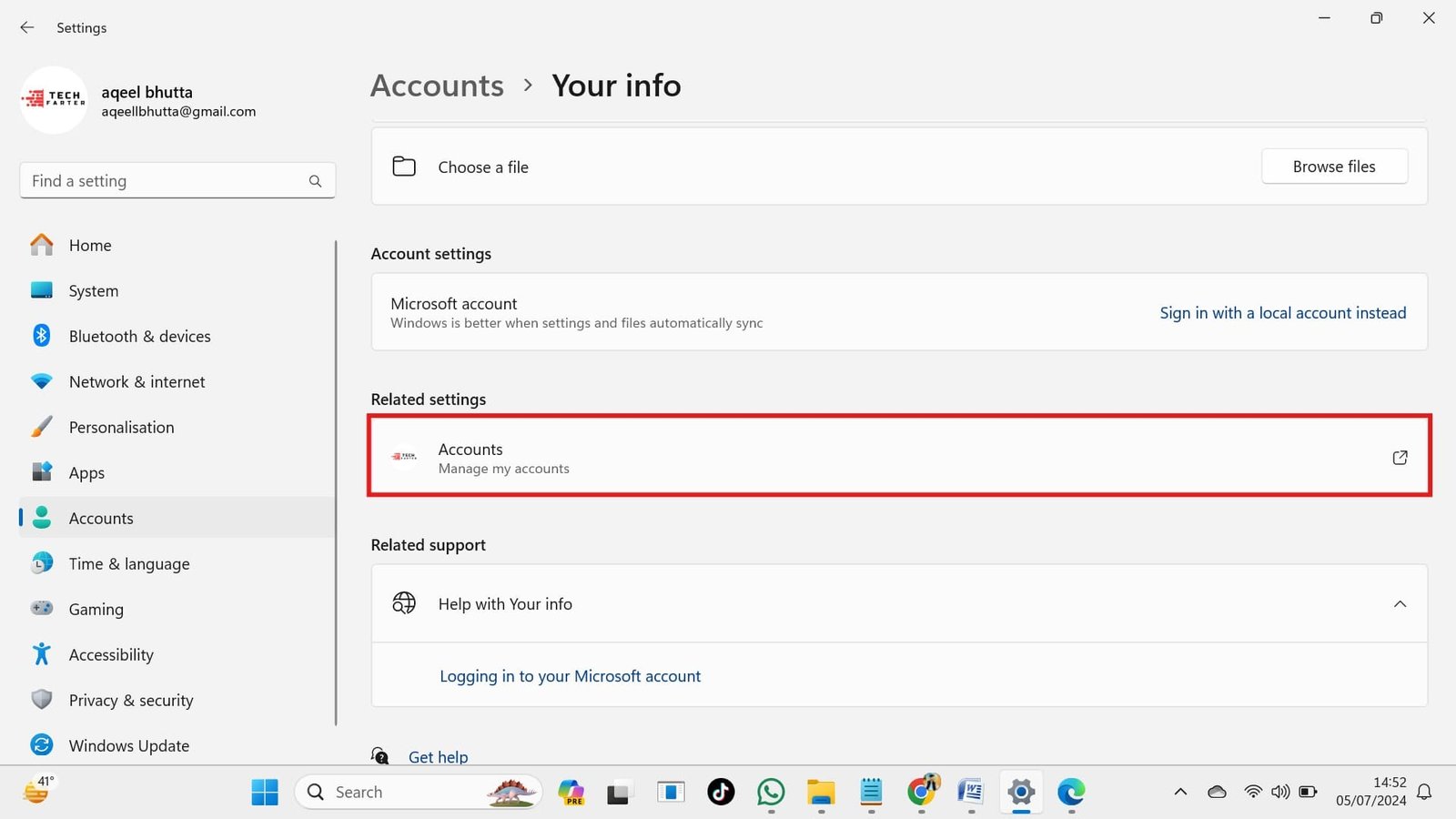Click the profile picture avatar
This screenshot has height=819, width=1456.
(54, 100)
